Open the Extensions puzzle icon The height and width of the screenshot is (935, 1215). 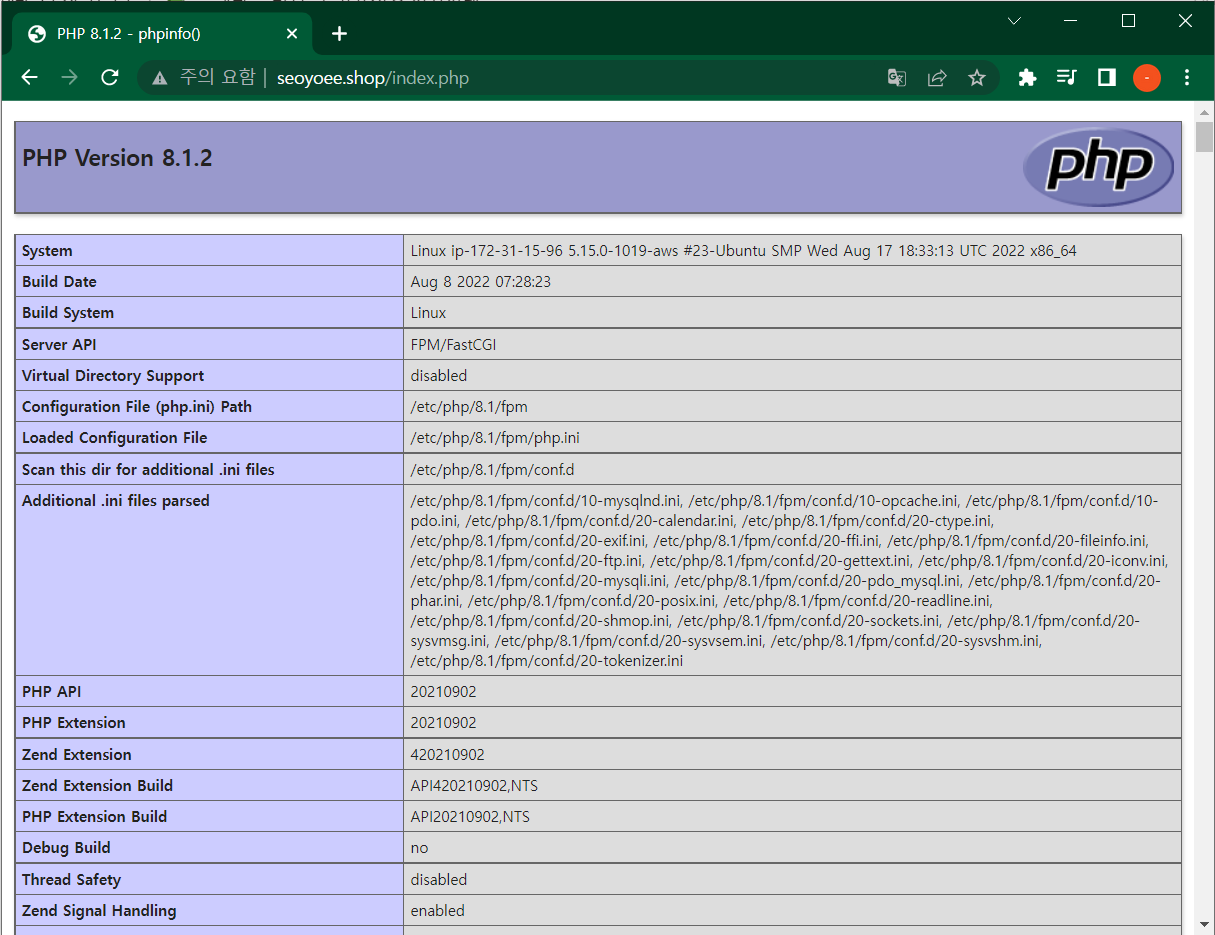pos(1027,78)
